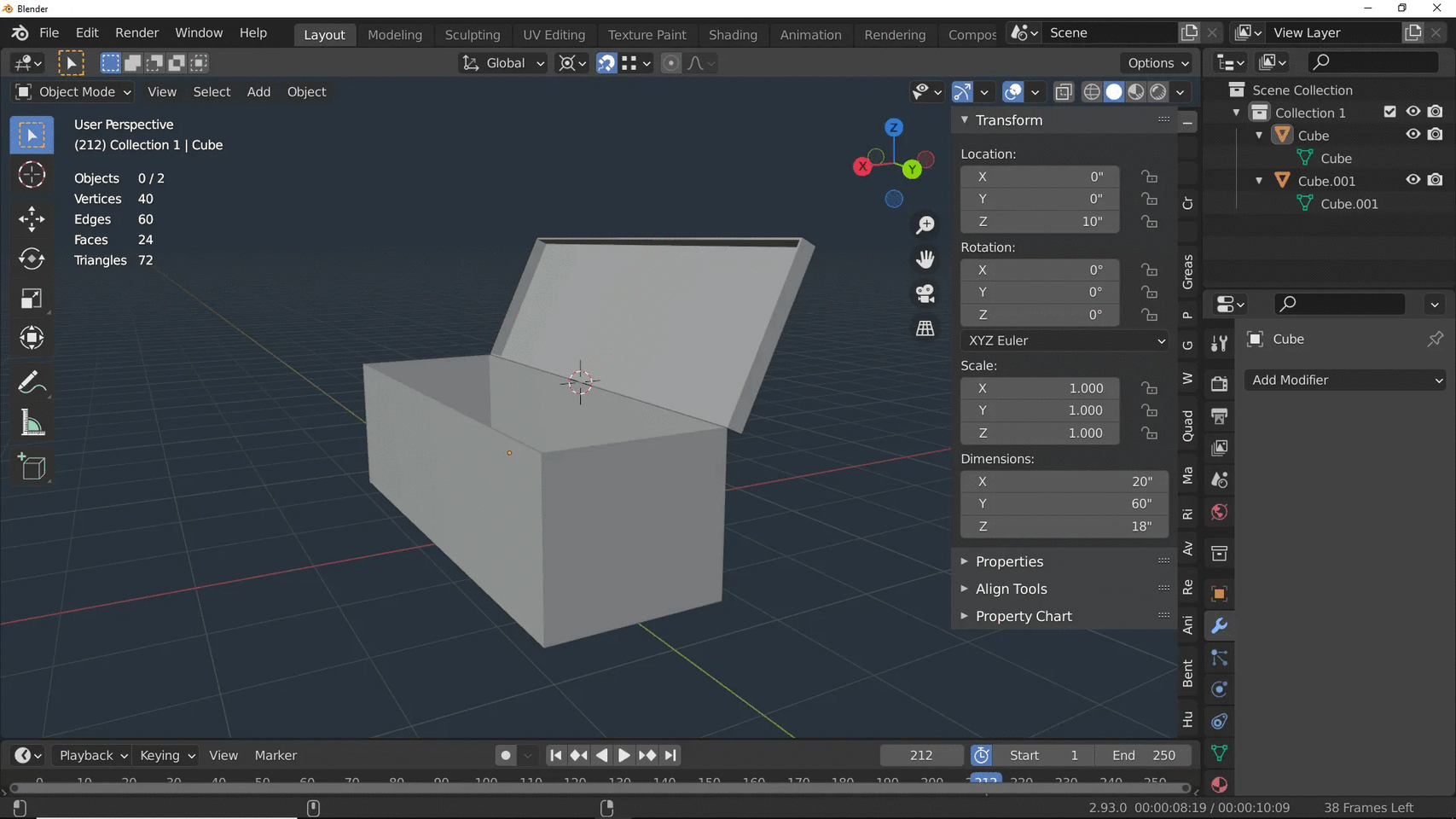The height and width of the screenshot is (819, 1456).
Task: Activate the Move tool
Action: pyautogui.click(x=32, y=219)
